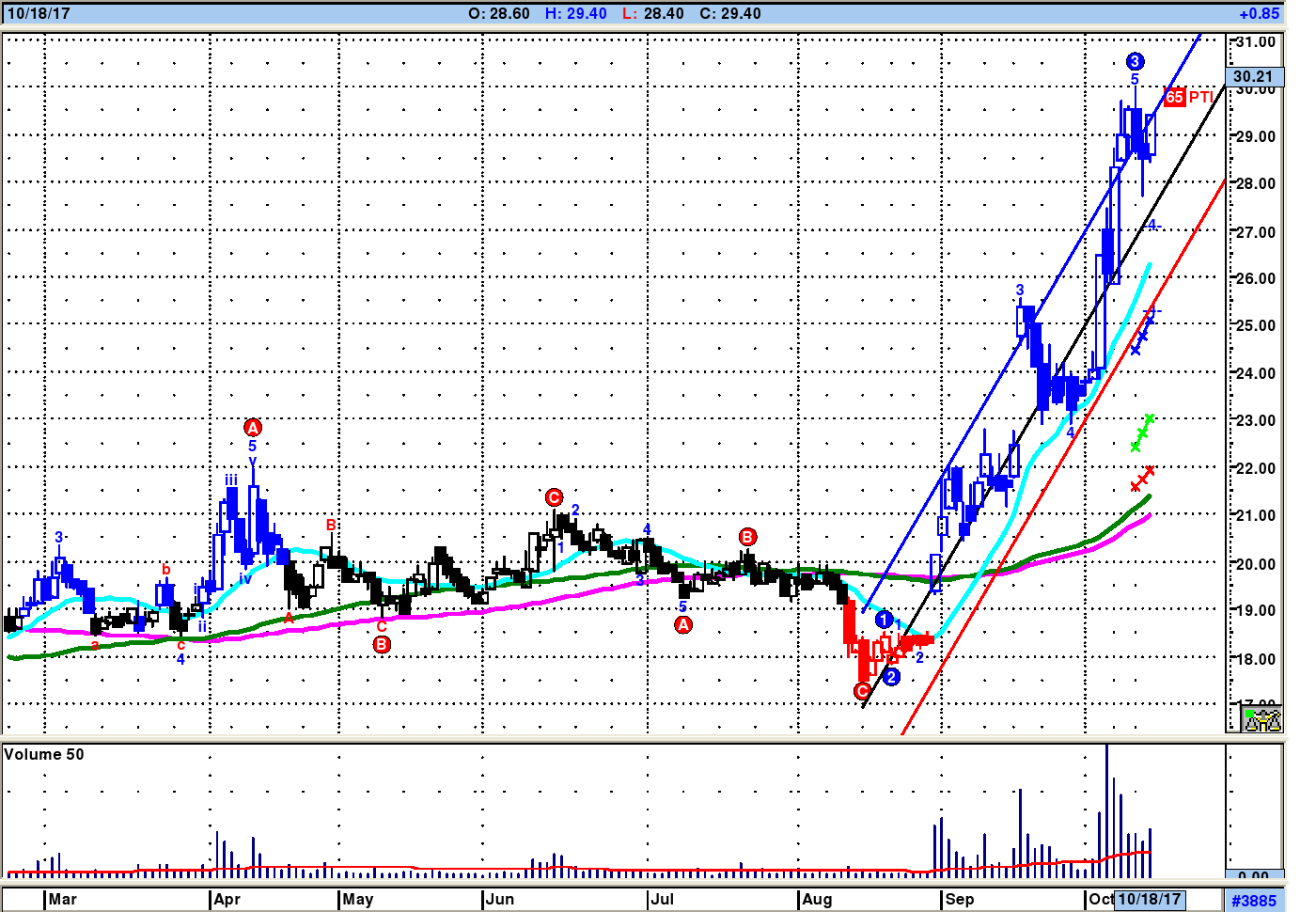Viewport: 1316px width, 912px height.
Task: Click the balance scale icon near price axis
Action: click(x=1262, y=720)
